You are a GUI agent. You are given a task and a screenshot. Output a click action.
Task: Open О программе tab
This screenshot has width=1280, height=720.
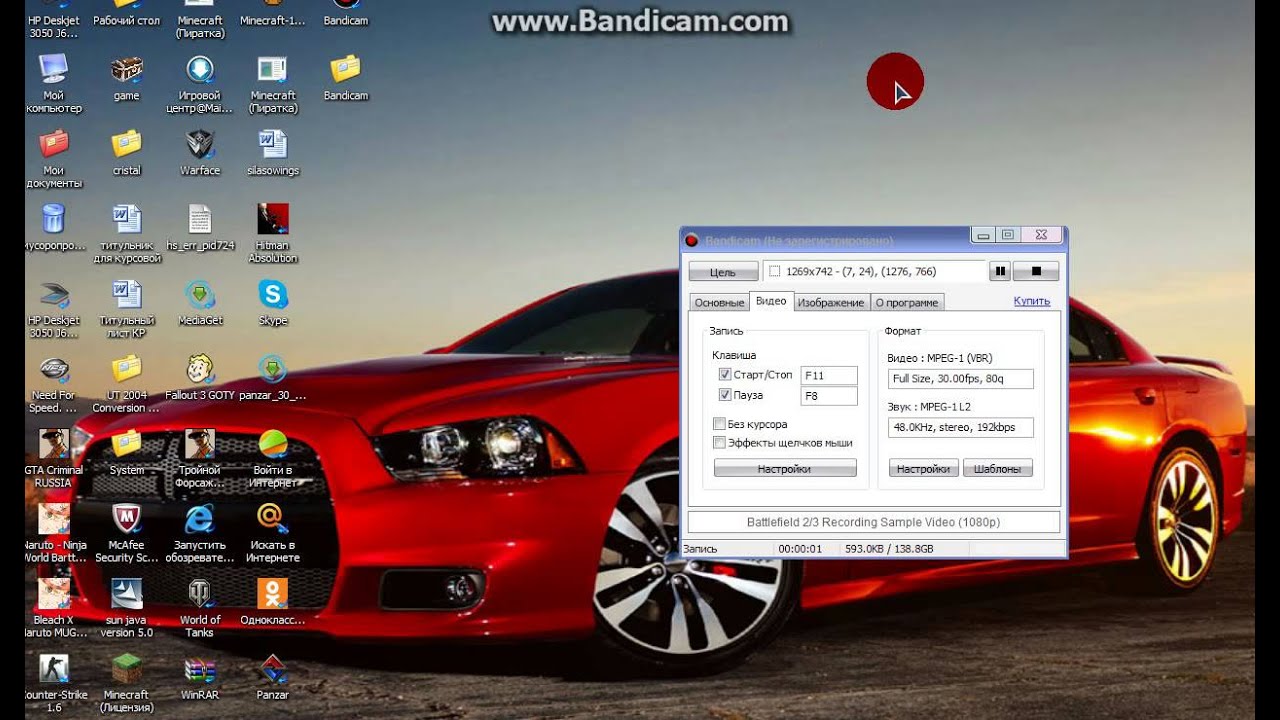point(907,302)
